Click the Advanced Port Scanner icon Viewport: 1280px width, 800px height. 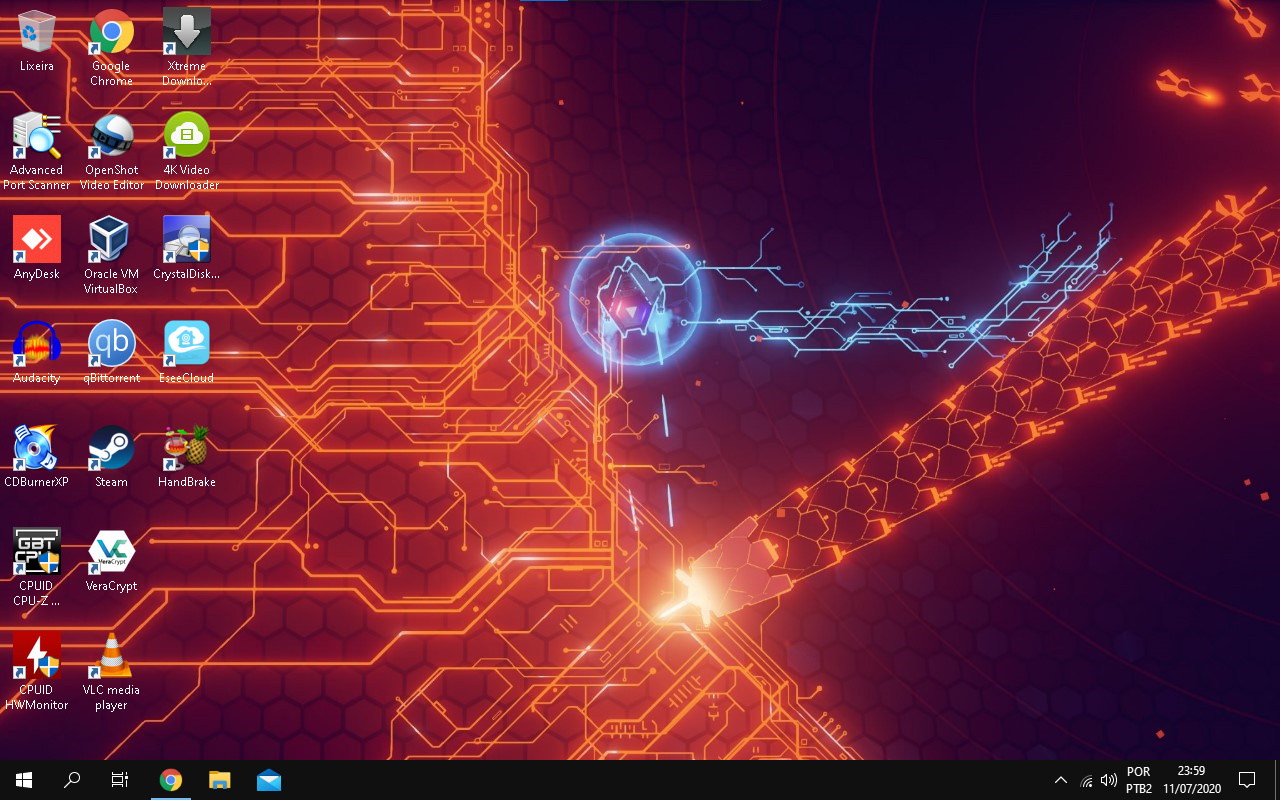coord(37,137)
